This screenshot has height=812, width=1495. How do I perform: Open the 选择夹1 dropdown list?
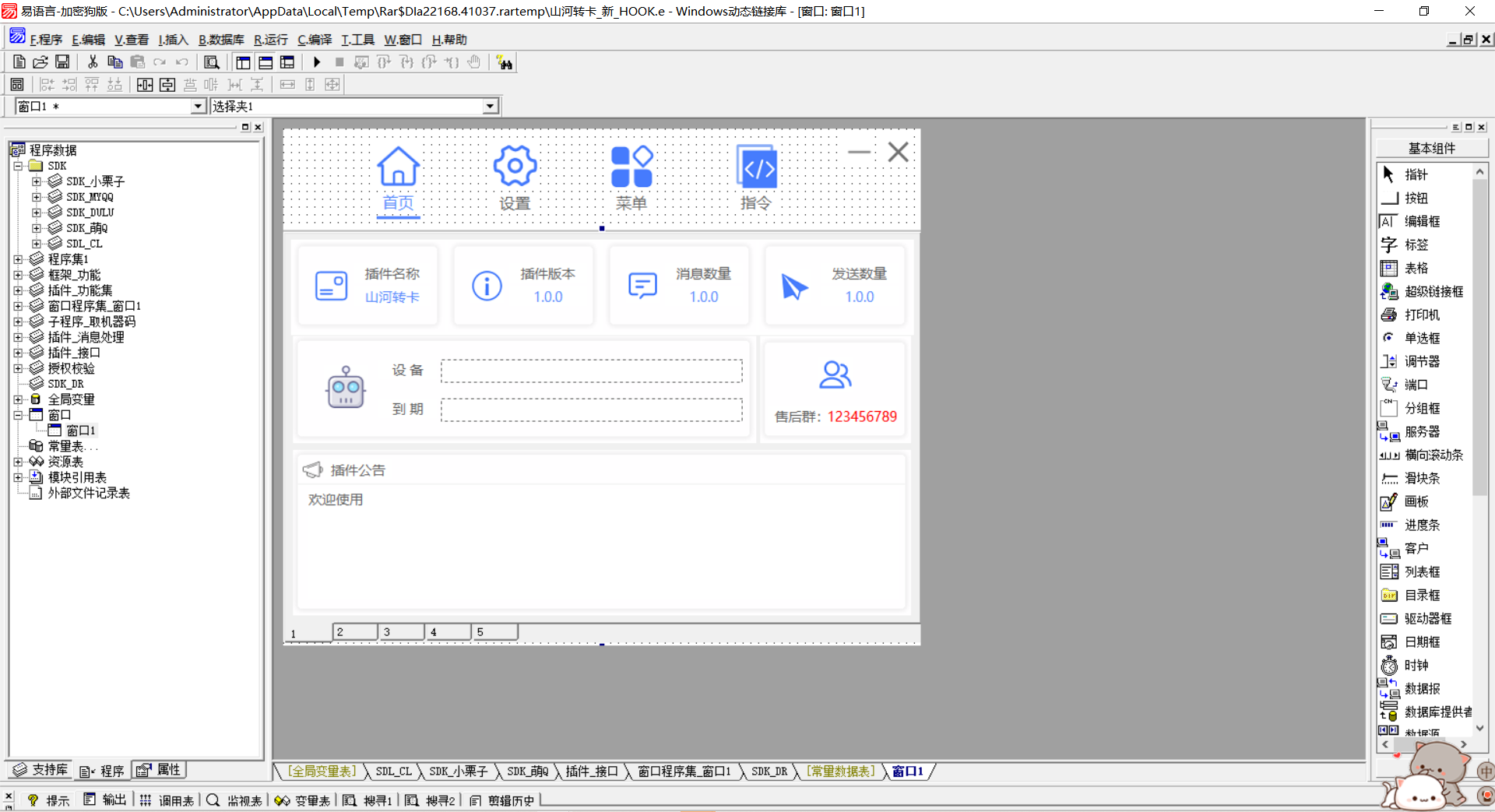[490, 107]
